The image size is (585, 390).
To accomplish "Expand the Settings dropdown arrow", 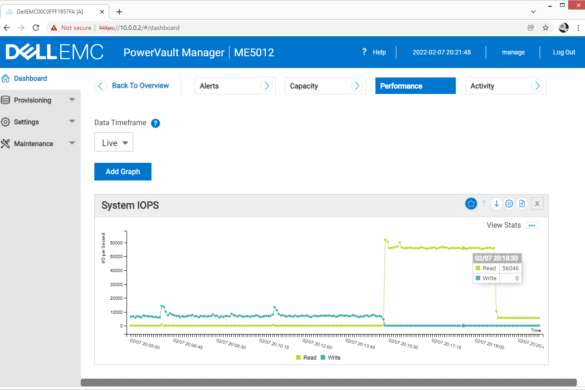I will point(72,121).
